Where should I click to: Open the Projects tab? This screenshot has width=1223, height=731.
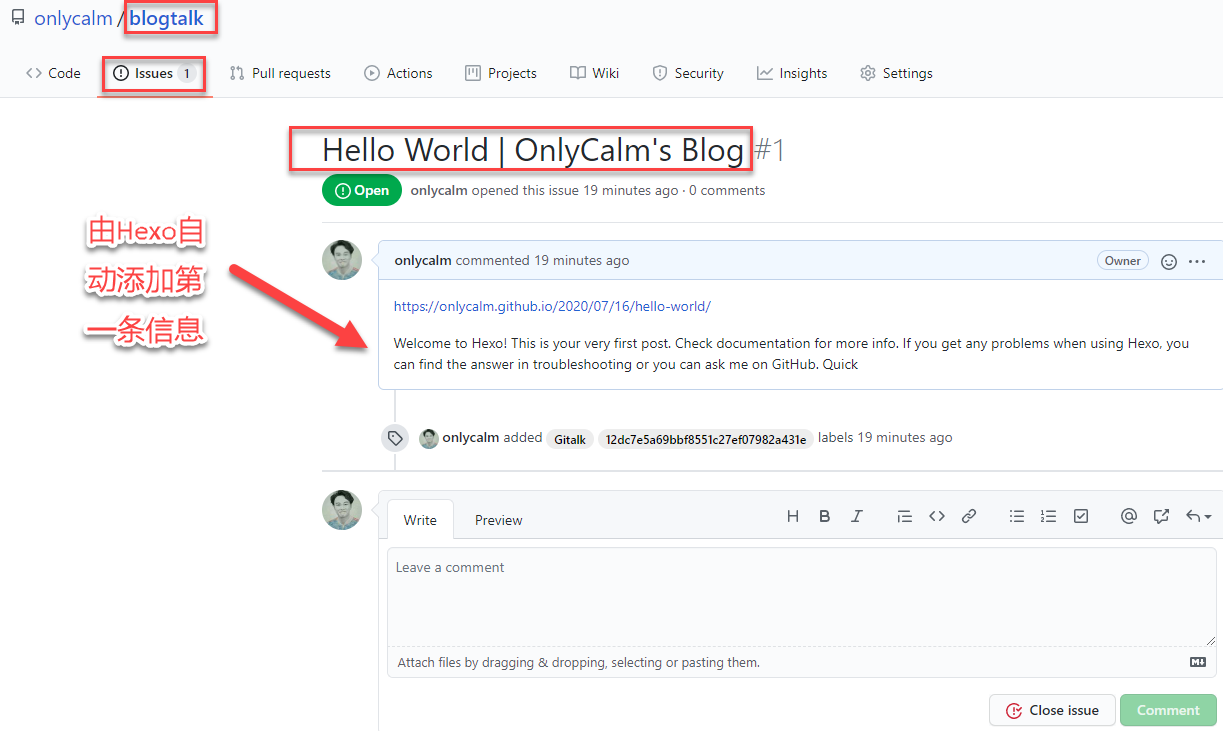click(x=501, y=73)
